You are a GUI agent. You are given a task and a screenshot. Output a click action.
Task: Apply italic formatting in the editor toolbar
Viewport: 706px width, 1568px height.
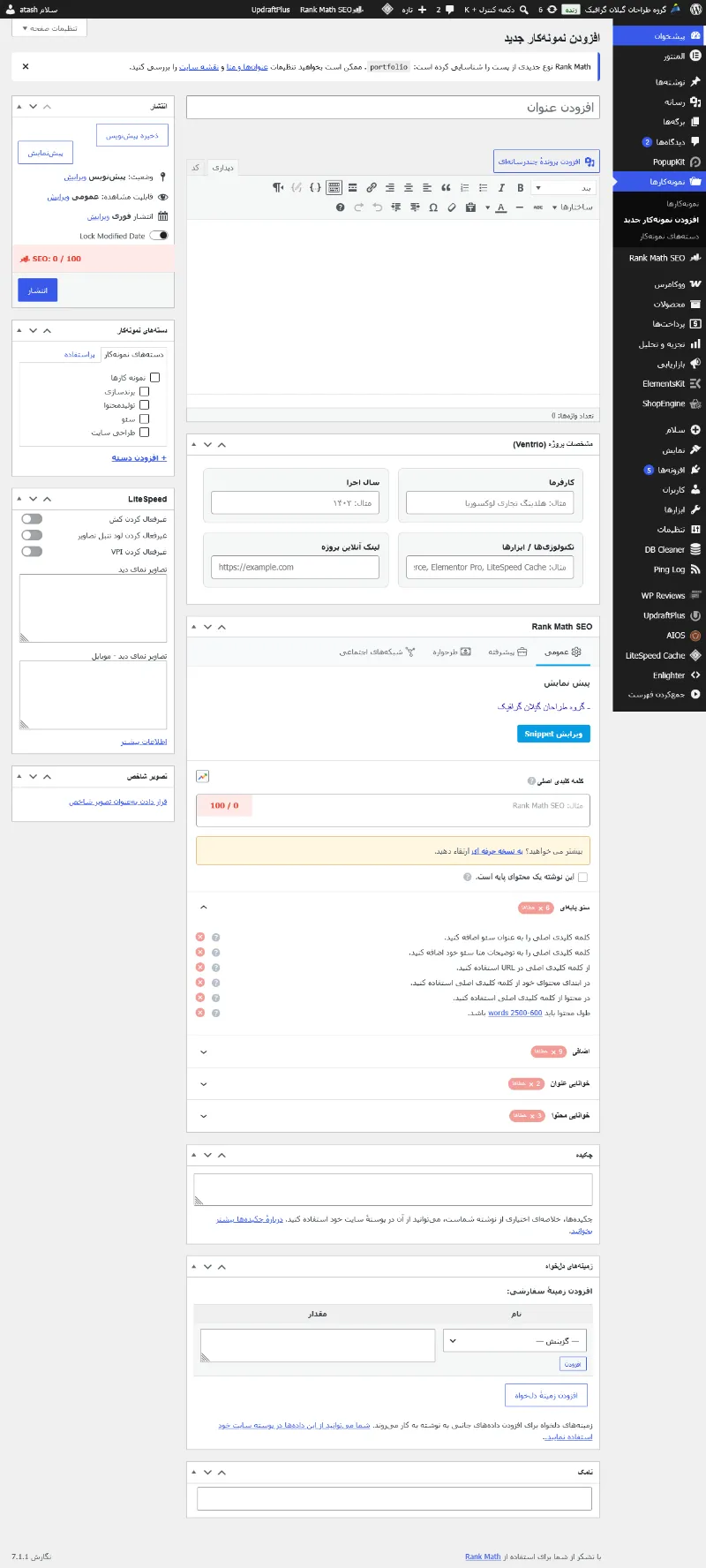click(501, 187)
